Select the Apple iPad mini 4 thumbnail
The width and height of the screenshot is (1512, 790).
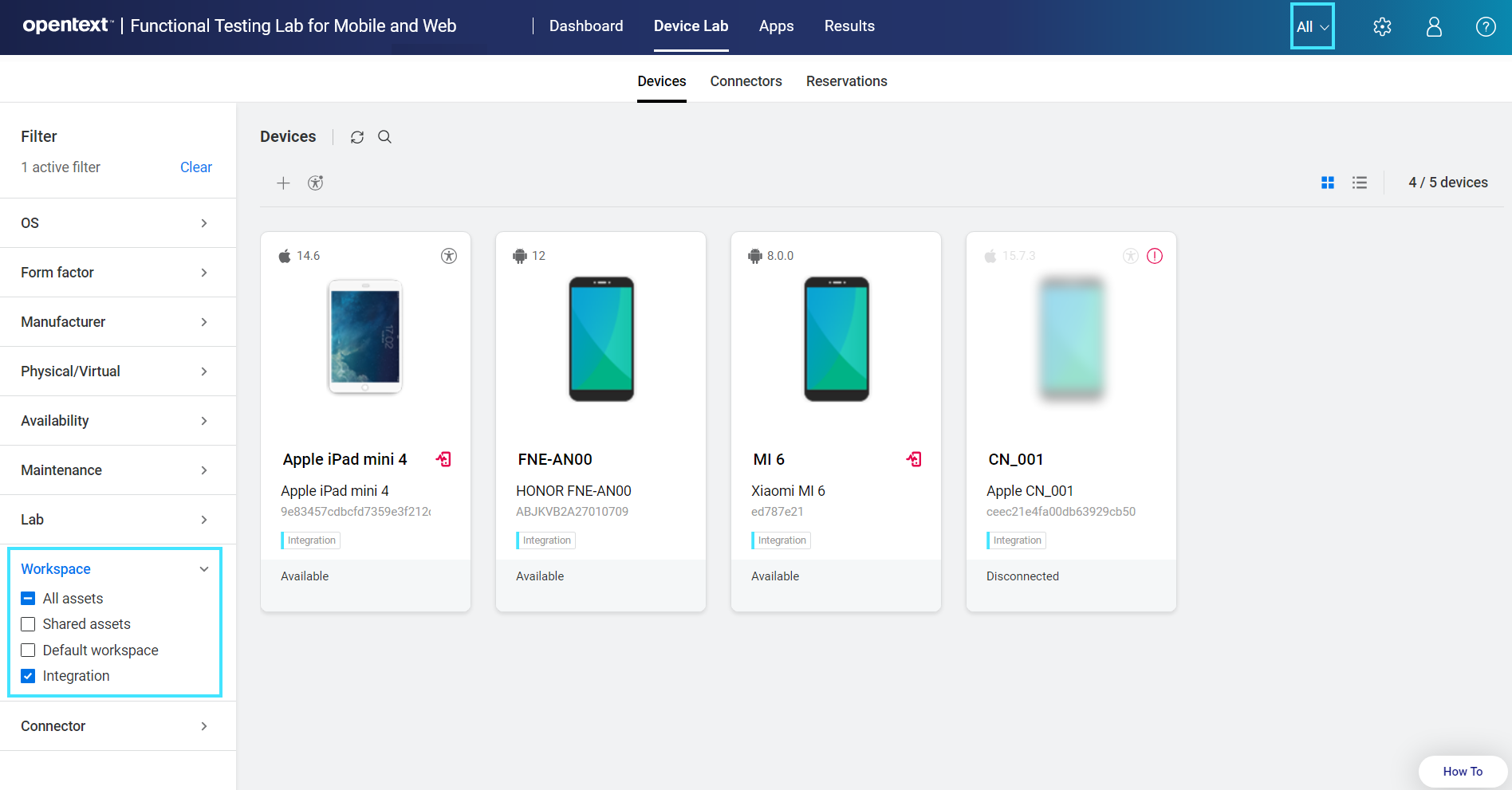(365, 336)
